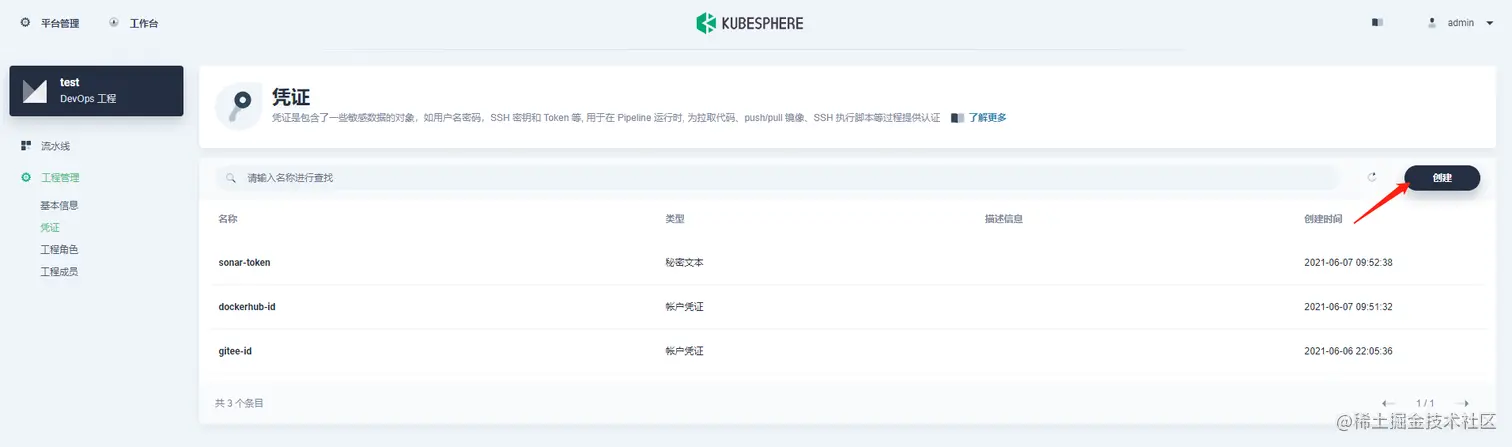Click 帐户凭证 in the dockerhub-id row
This screenshot has height=447, width=1512.
685,306
